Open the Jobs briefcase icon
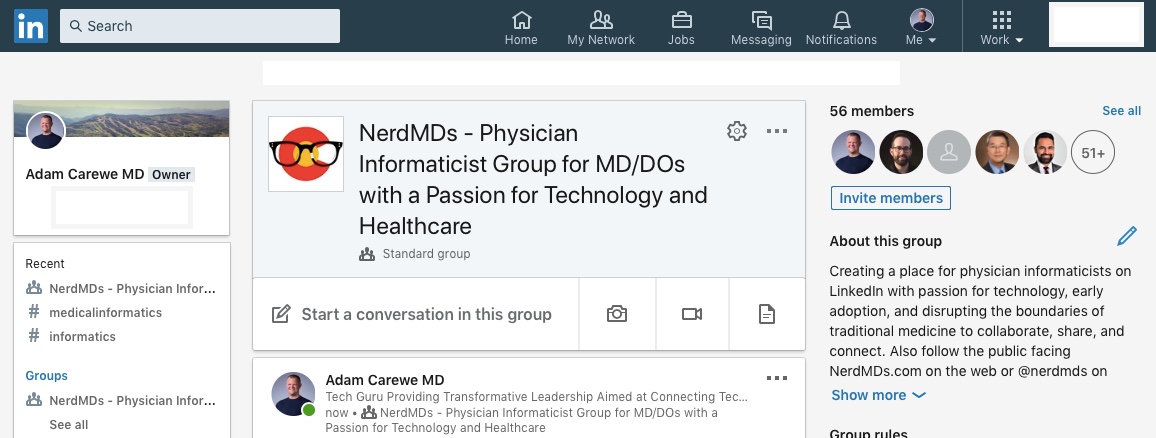 click(x=681, y=28)
